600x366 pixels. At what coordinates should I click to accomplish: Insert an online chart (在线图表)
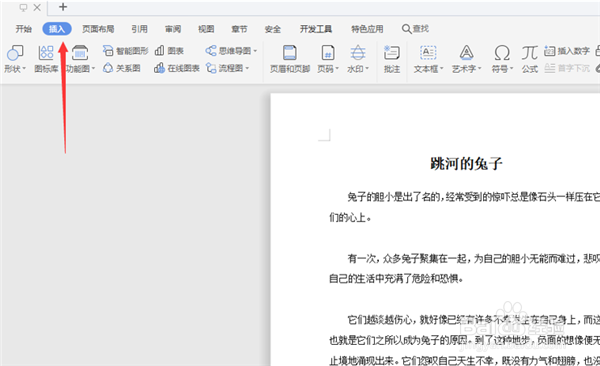click(177, 68)
